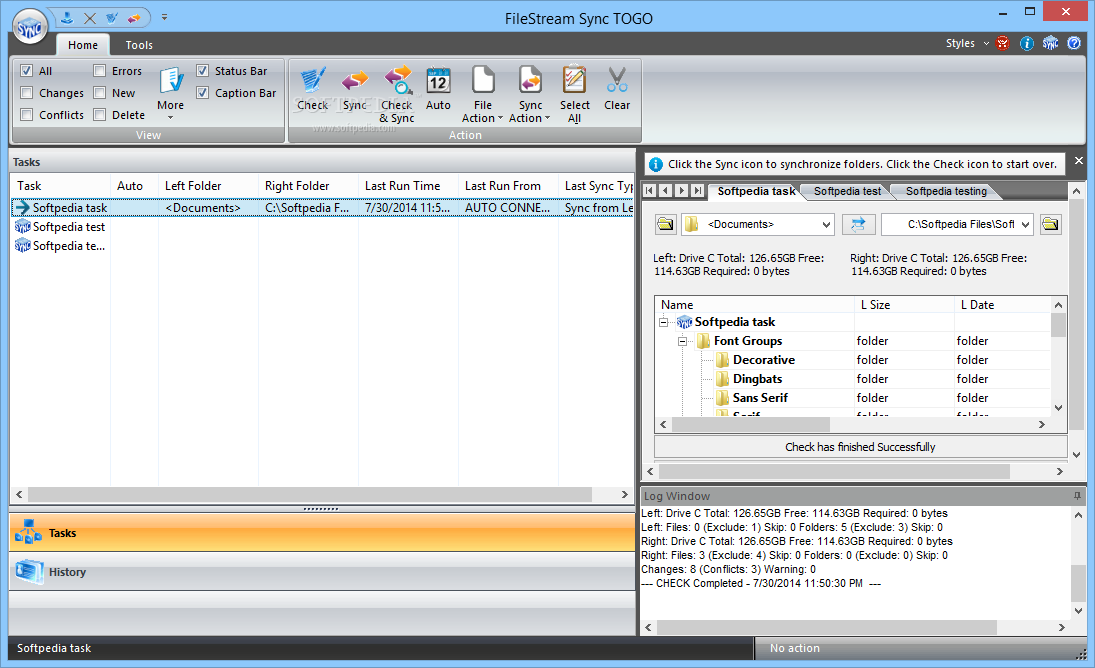Switch to the Tools ribbon tab
1095x668 pixels.
pyautogui.click(x=139, y=45)
